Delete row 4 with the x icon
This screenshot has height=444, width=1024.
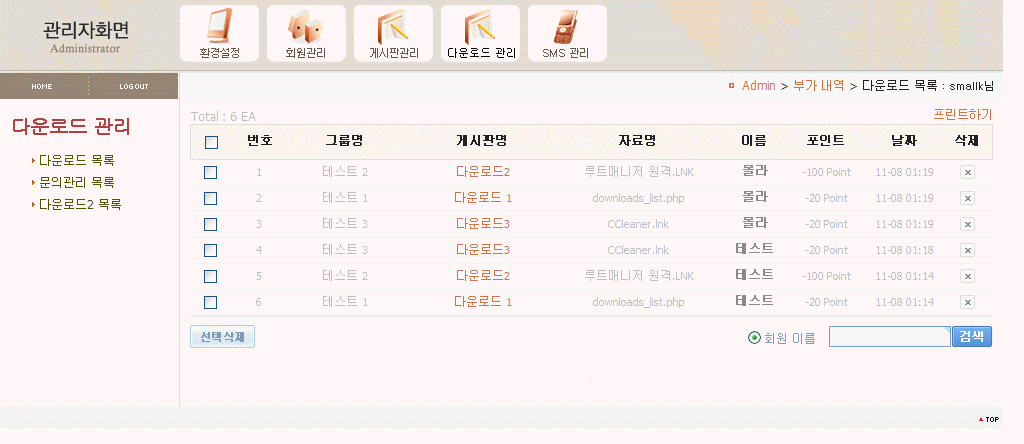967,250
